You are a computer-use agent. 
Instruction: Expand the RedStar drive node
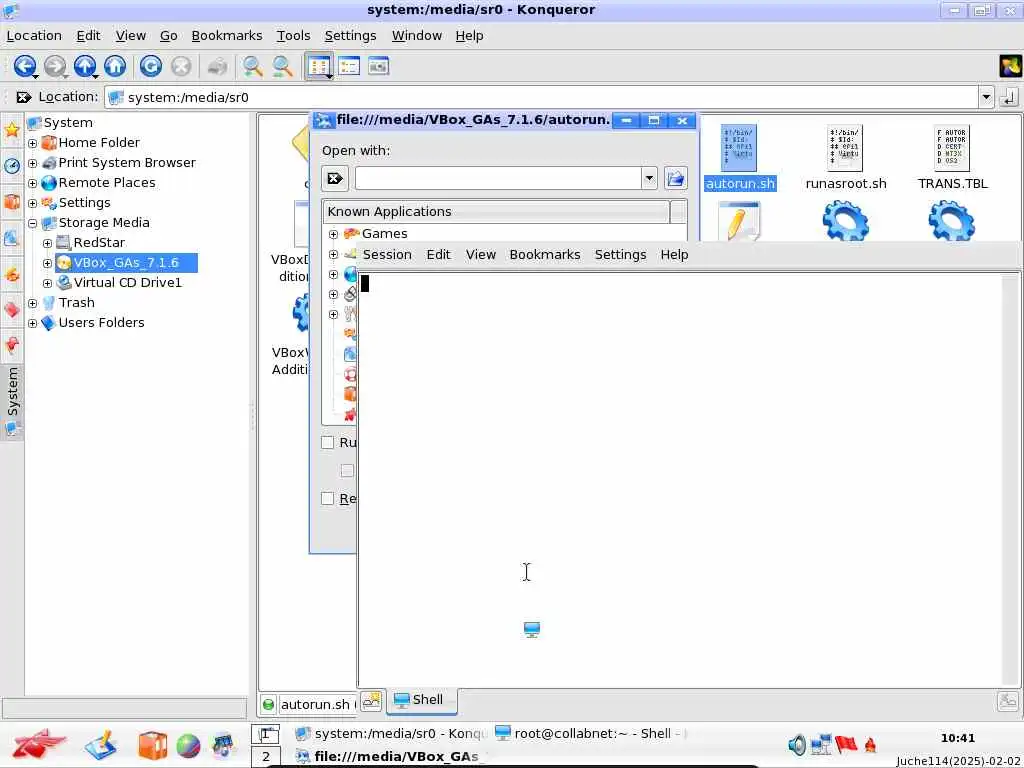(47, 243)
